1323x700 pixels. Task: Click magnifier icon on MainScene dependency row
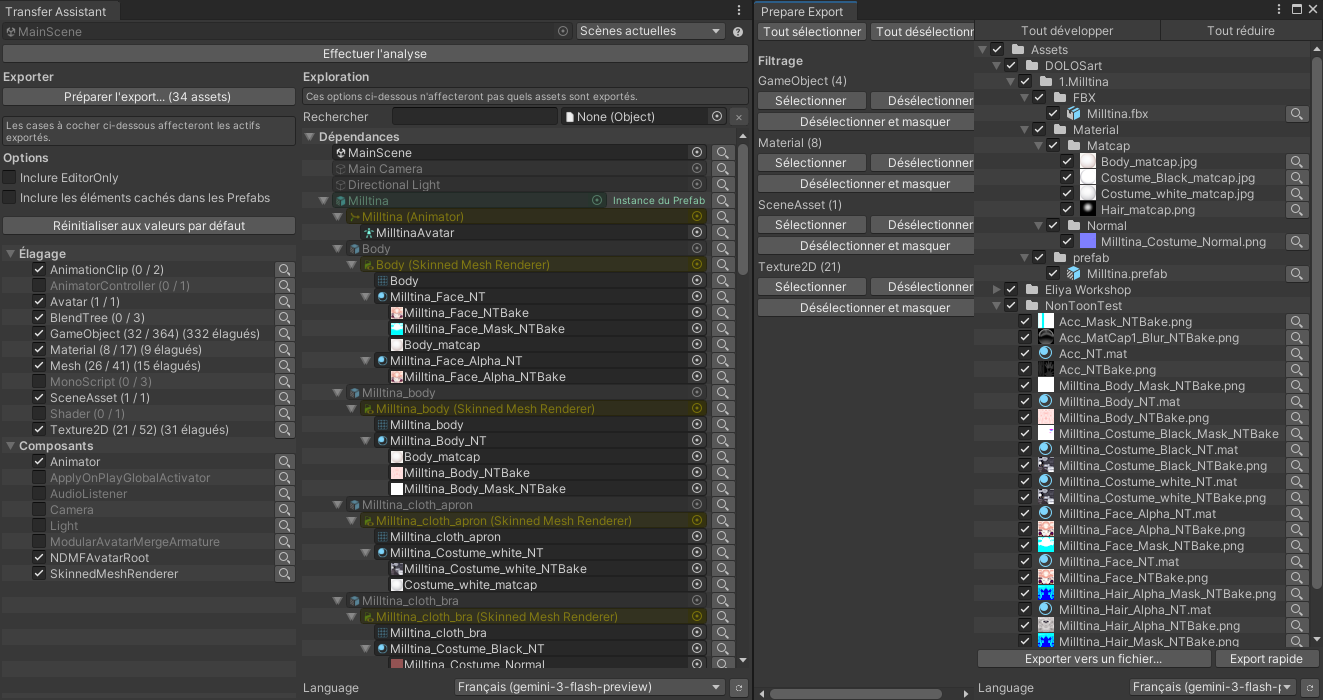point(722,153)
